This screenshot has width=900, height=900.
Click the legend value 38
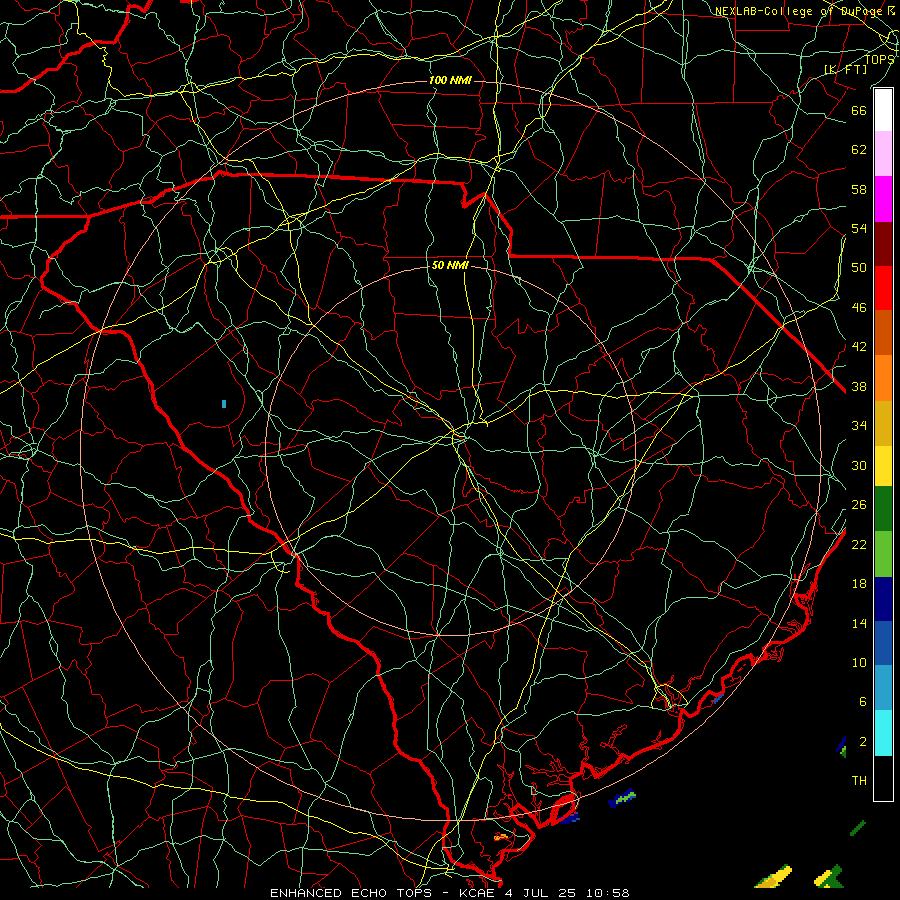859,386
